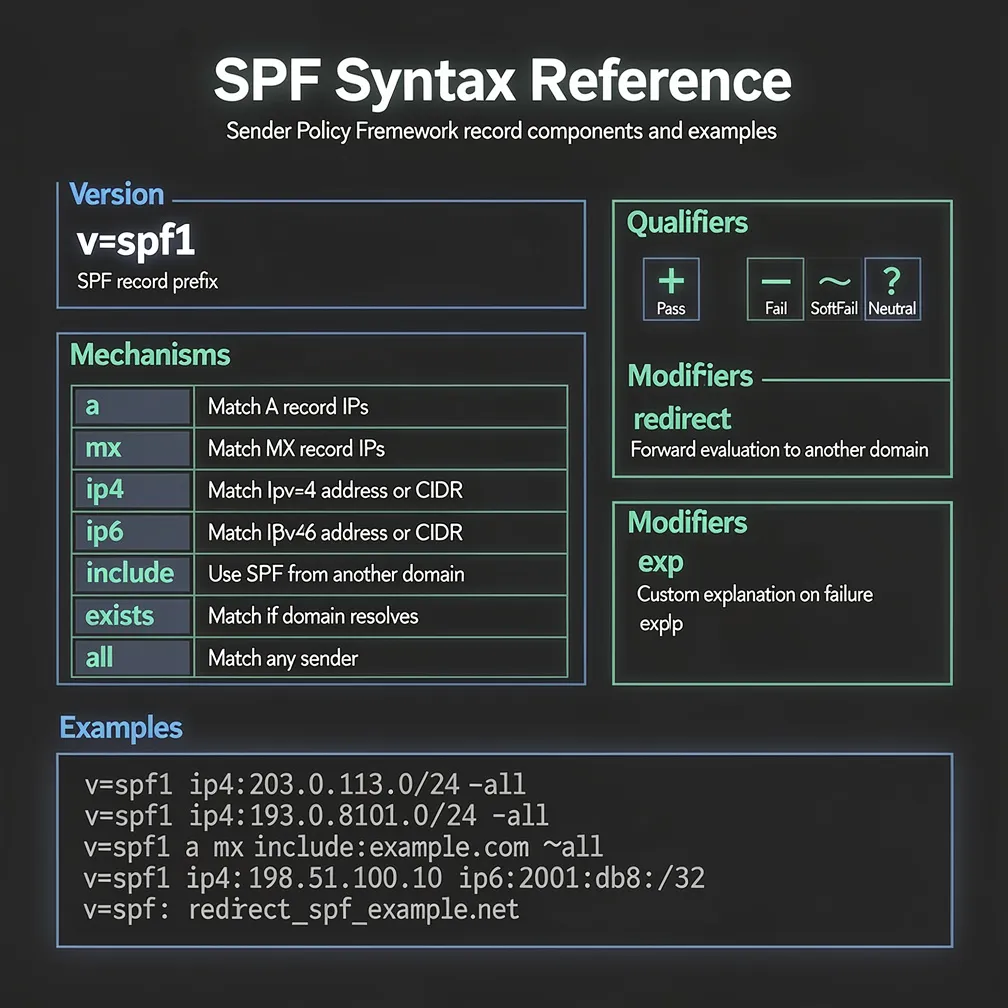Screen dimensions: 1008x1008
Task: Click the 'Version' section heading
Action: pos(116,194)
